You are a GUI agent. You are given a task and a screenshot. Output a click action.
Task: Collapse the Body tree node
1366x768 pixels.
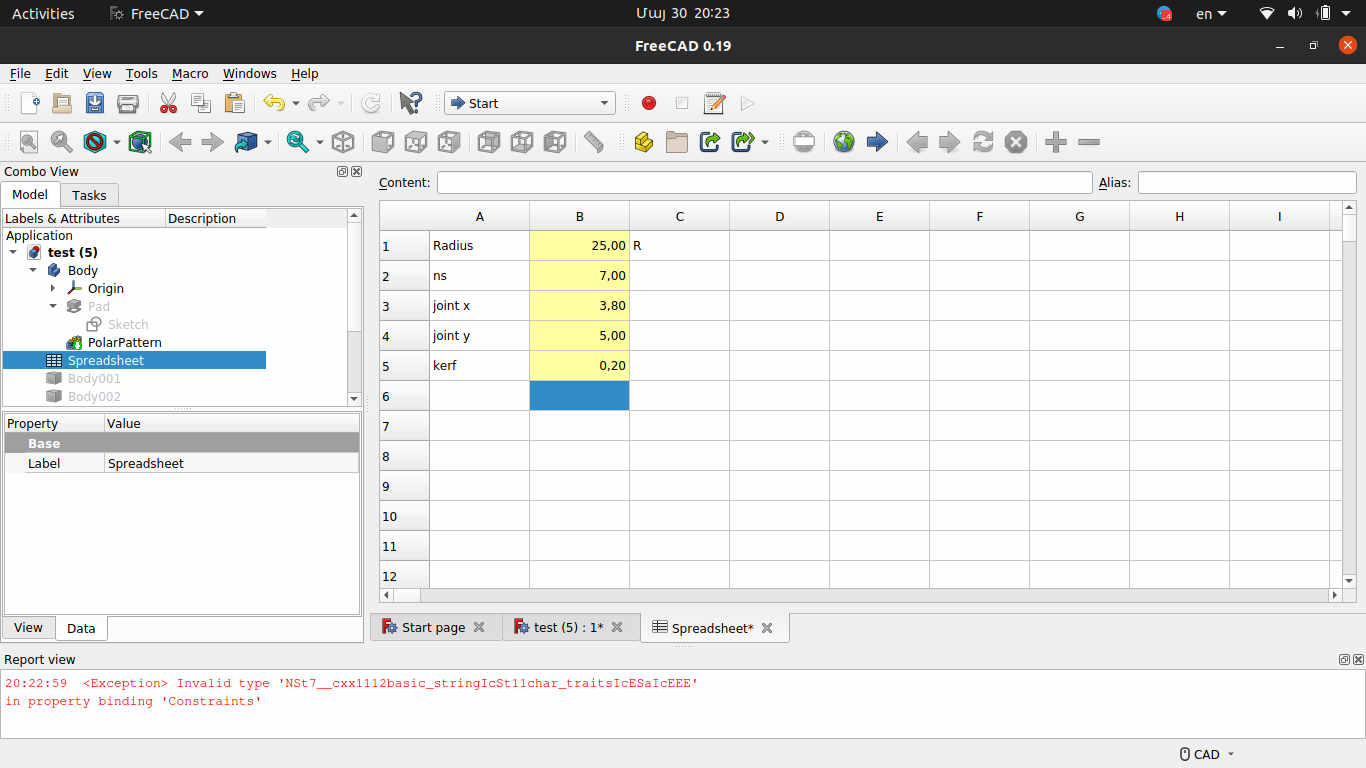[33, 271]
